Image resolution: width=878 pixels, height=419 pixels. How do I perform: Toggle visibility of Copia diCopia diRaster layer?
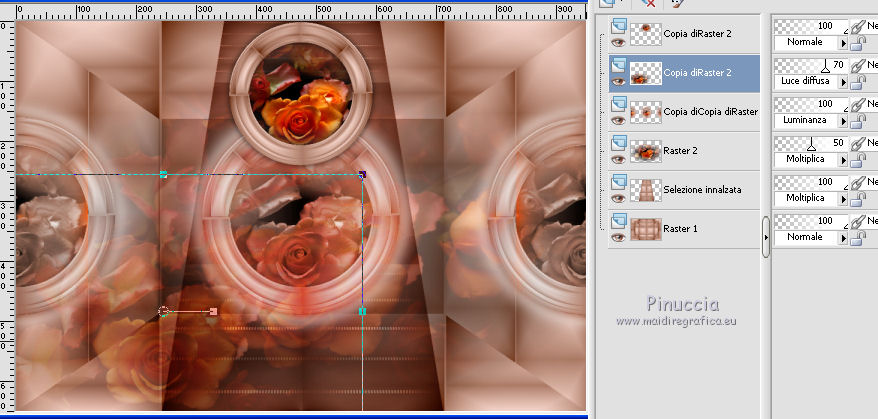(x=618, y=120)
